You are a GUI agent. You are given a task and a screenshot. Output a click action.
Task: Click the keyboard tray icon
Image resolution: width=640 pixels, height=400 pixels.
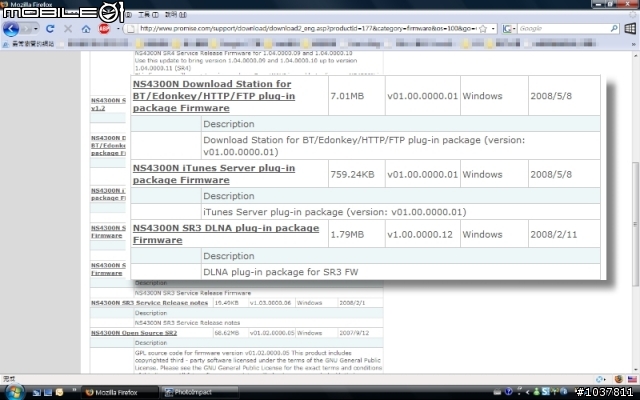tap(497, 392)
